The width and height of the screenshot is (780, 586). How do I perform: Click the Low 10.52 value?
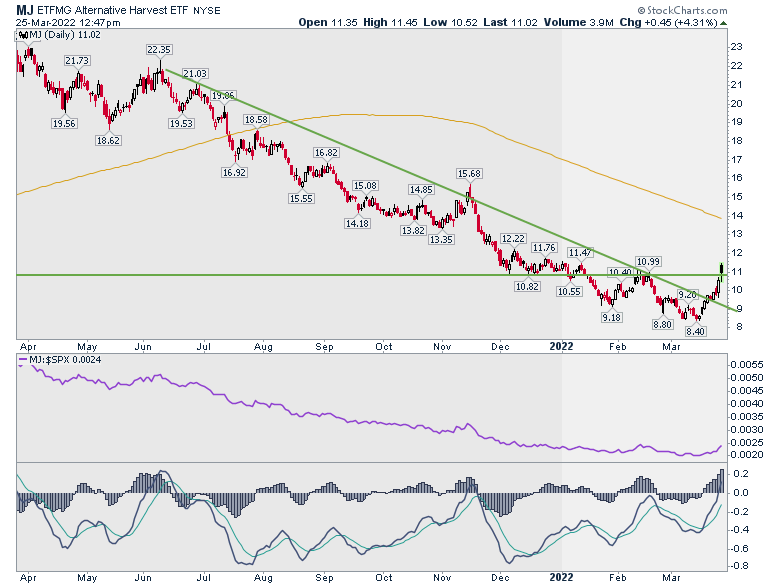[x=450, y=22]
